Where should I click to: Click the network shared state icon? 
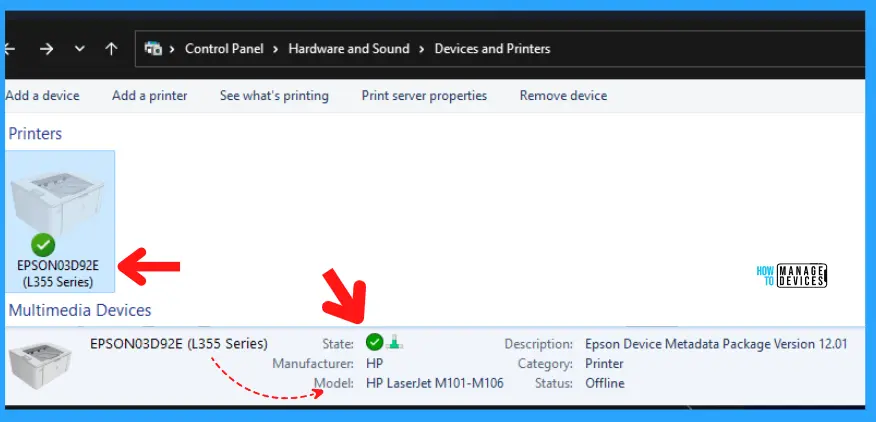pyautogui.click(x=394, y=342)
